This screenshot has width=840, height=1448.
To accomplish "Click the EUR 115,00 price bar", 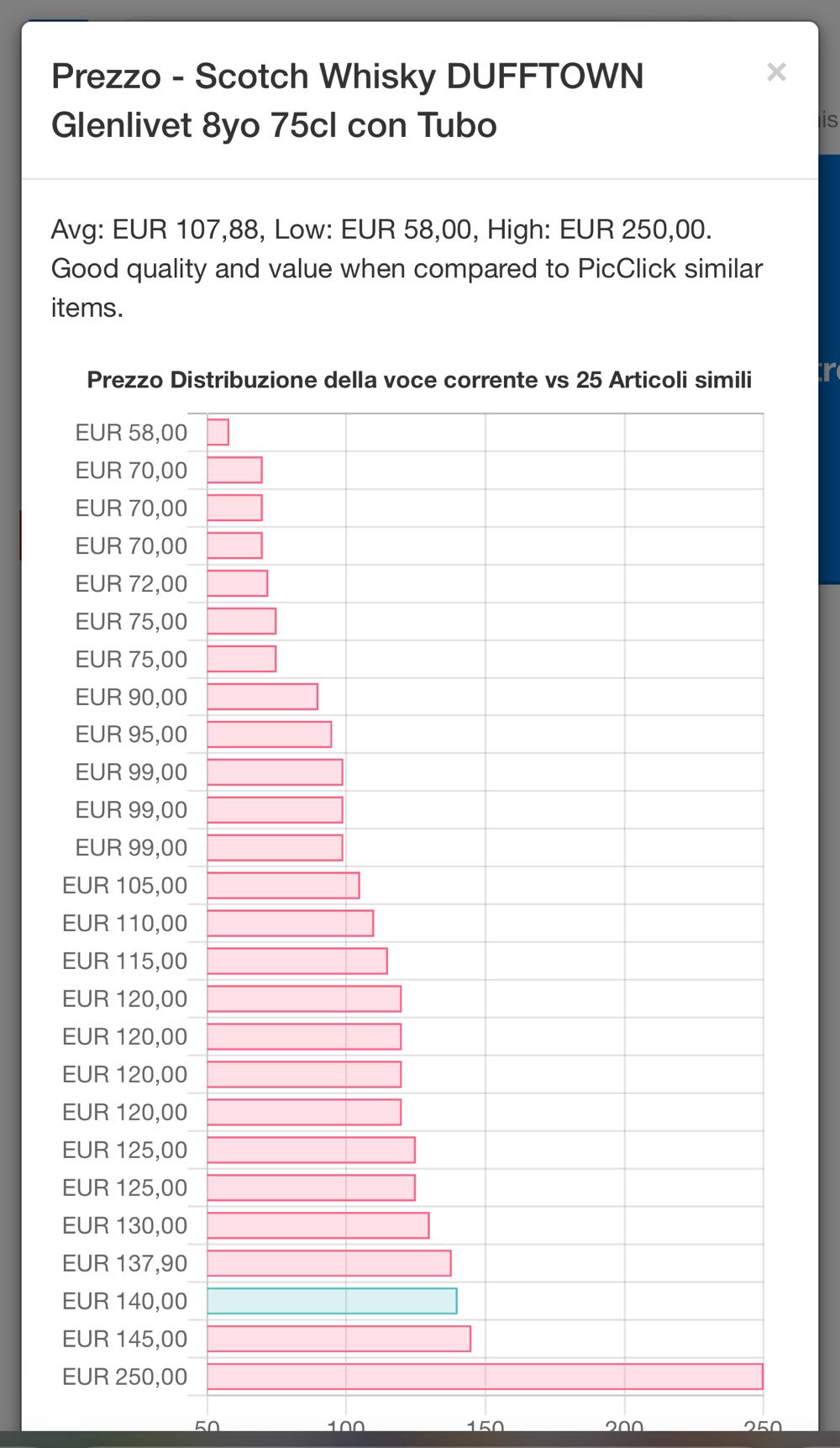I will click(x=297, y=961).
